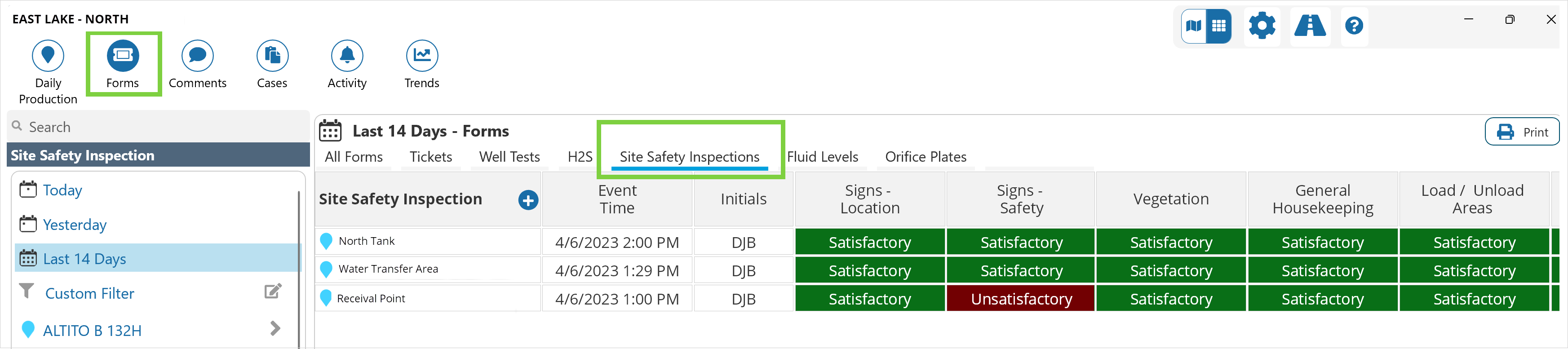Switch to grid view toggle
This screenshot has width=1568, height=349.
point(1218,26)
